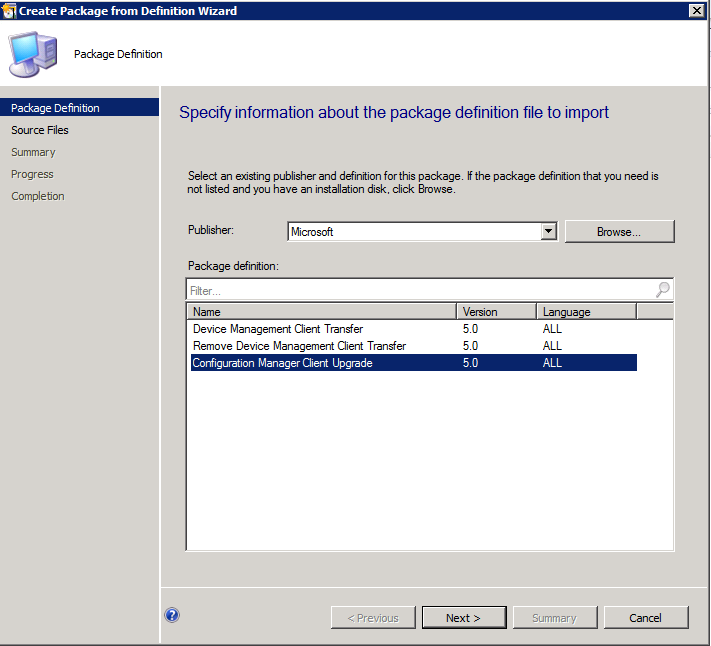This screenshot has height=646, width=711.
Task: Click the Next > button
Action: 464,617
